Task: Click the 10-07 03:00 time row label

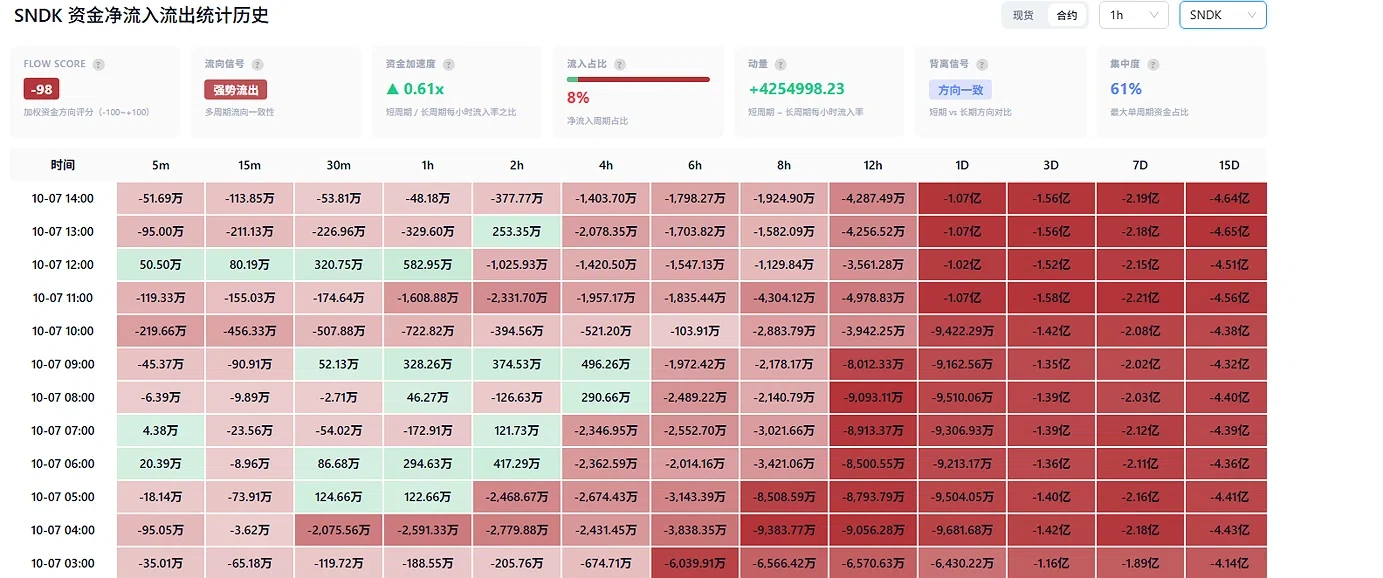Action: [63, 563]
